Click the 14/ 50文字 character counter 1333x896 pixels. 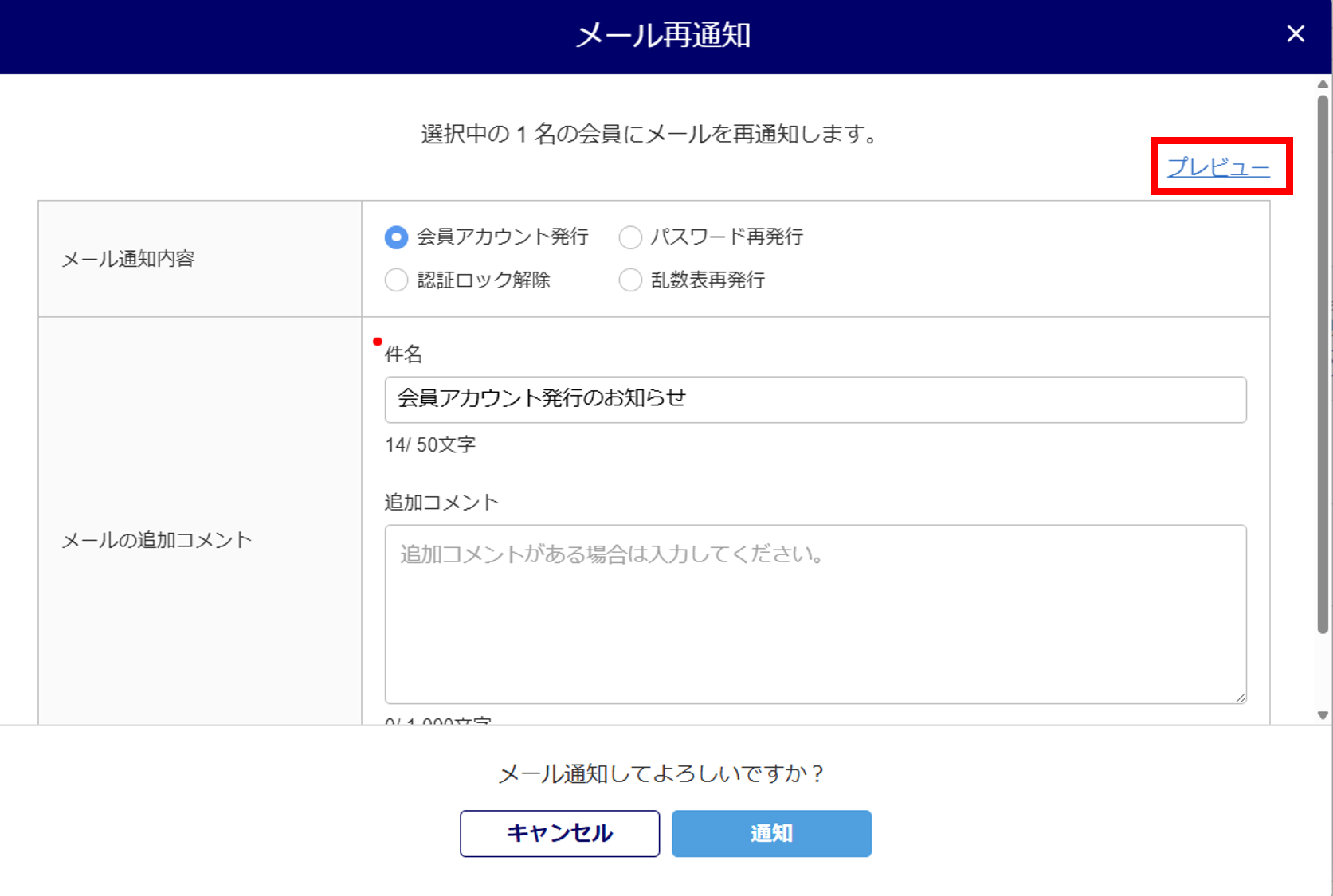coord(430,445)
